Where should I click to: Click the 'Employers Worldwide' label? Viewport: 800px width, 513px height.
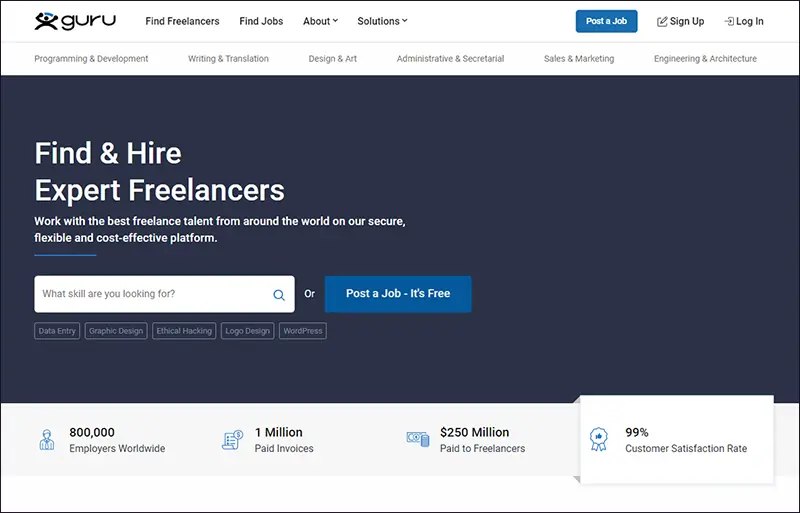click(117, 449)
